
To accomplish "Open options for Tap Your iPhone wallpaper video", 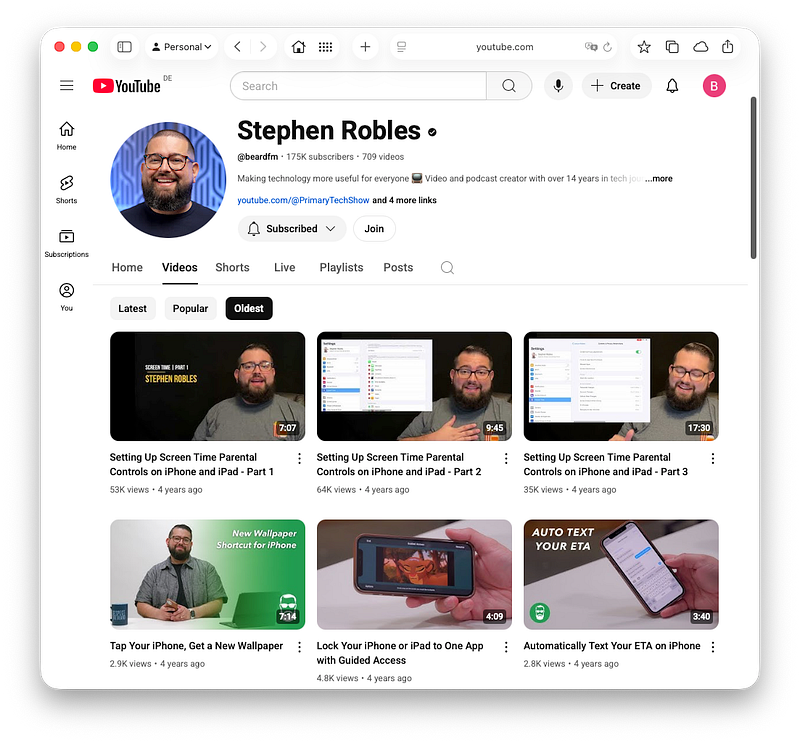I will tap(299, 647).
